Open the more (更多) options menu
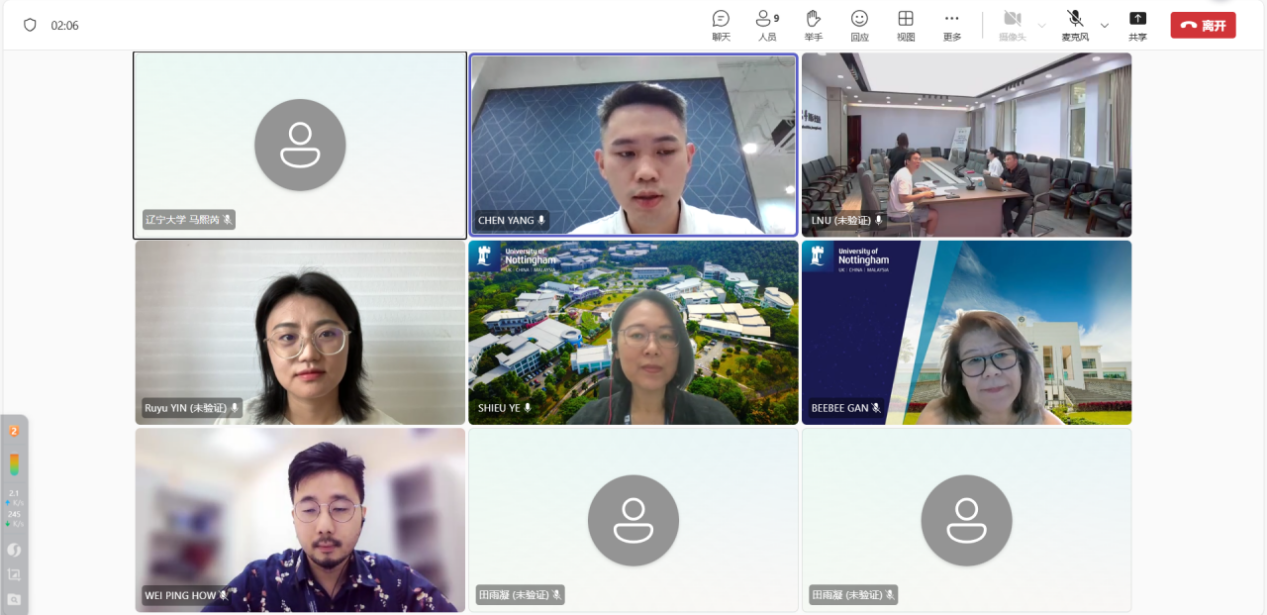Image resolution: width=1267 pixels, height=615 pixels. 951,25
